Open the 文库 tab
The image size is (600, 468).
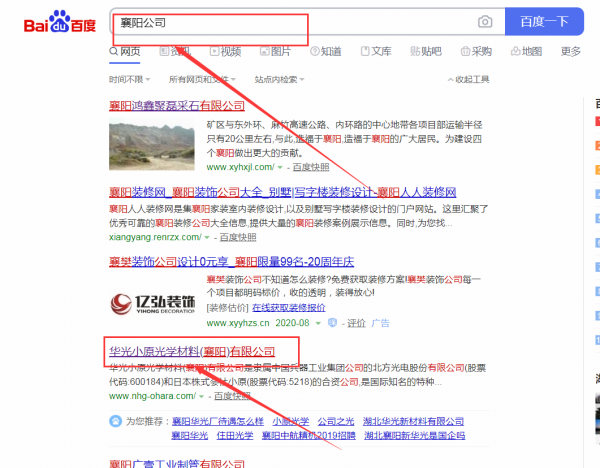tap(376, 51)
